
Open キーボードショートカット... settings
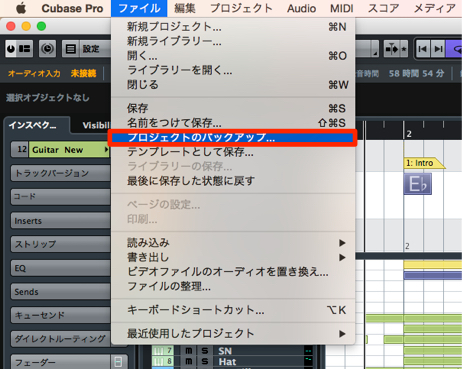(x=233, y=310)
